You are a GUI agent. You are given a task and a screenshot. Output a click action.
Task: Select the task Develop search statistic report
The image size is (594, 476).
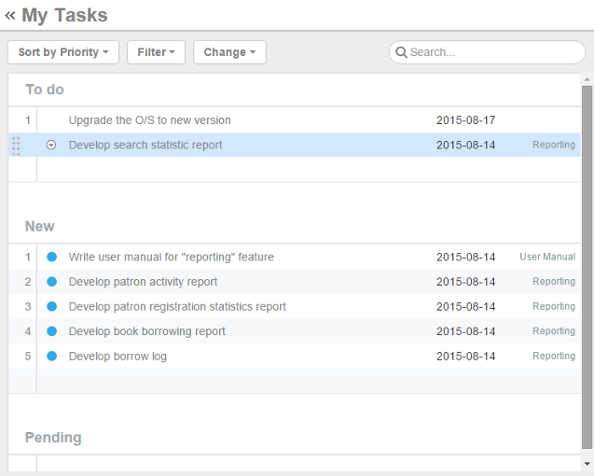click(x=145, y=145)
